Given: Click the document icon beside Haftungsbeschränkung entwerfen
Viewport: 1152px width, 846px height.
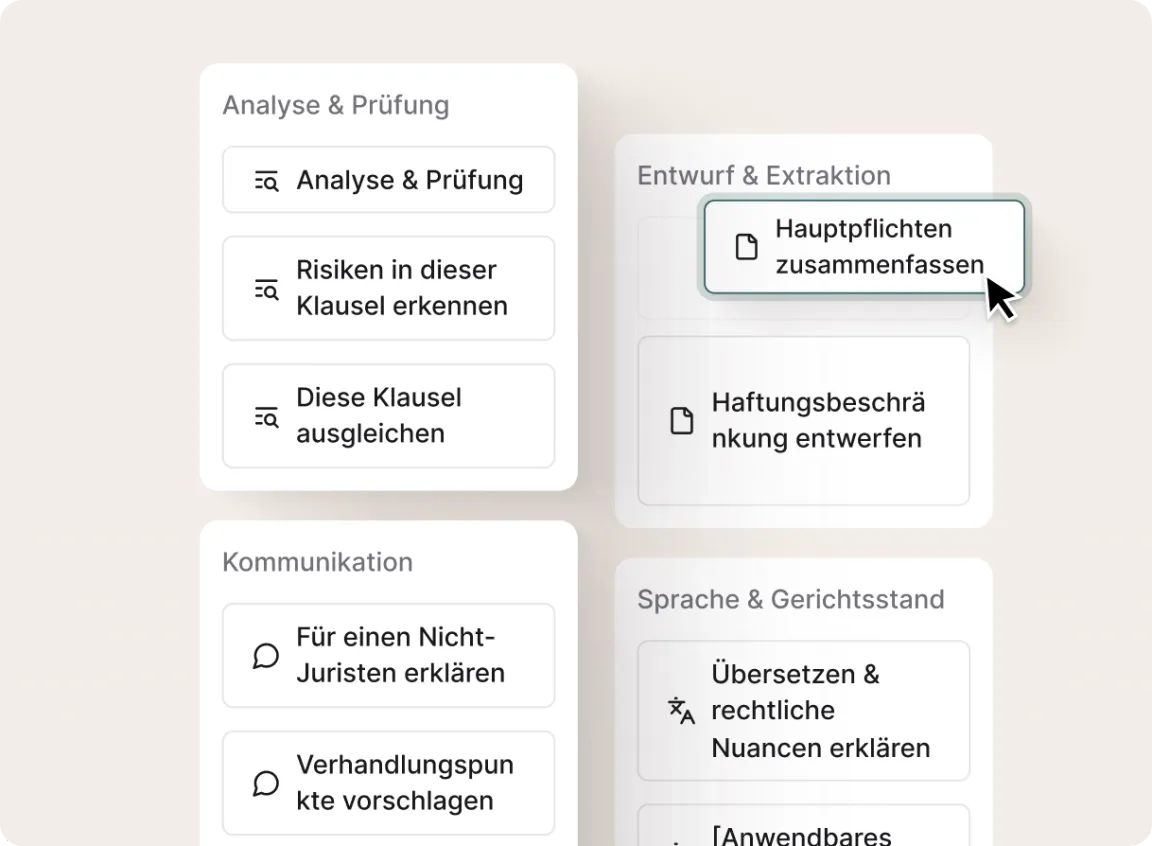Looking at the screenshot, I should pos(681,421).
